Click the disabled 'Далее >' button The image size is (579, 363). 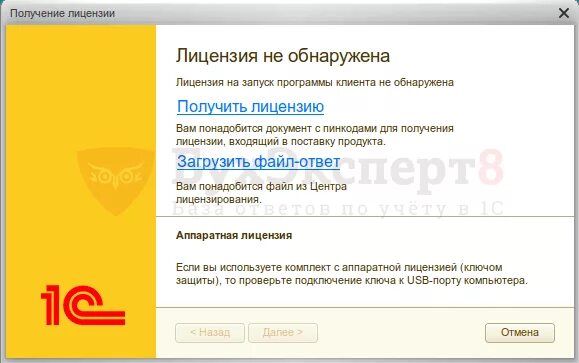283,333
